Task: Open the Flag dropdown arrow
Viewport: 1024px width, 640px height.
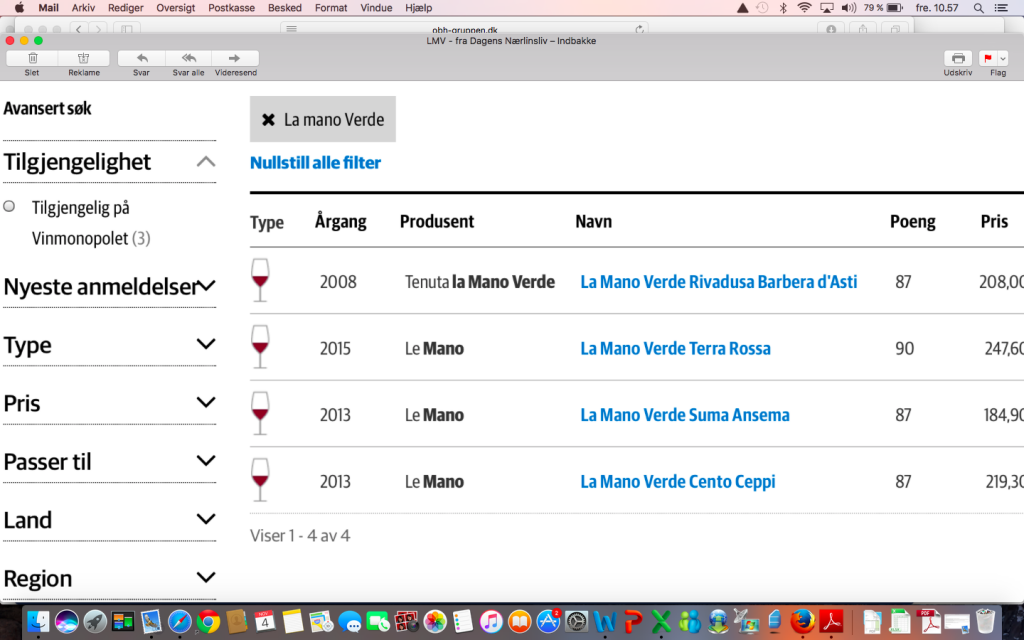Action: (x=1003, y=59)
